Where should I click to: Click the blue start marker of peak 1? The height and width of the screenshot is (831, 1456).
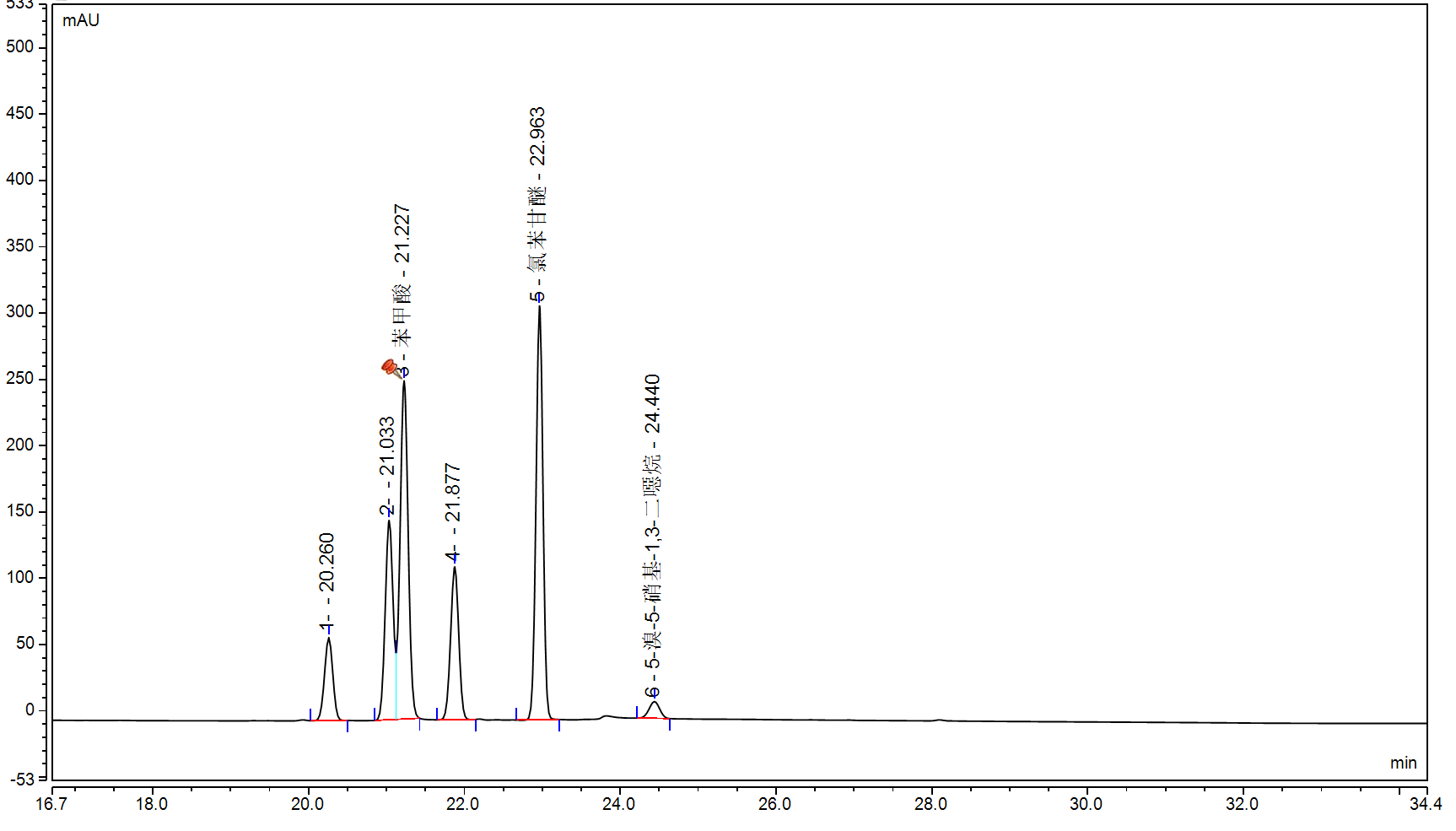click(x=310, y=714)
